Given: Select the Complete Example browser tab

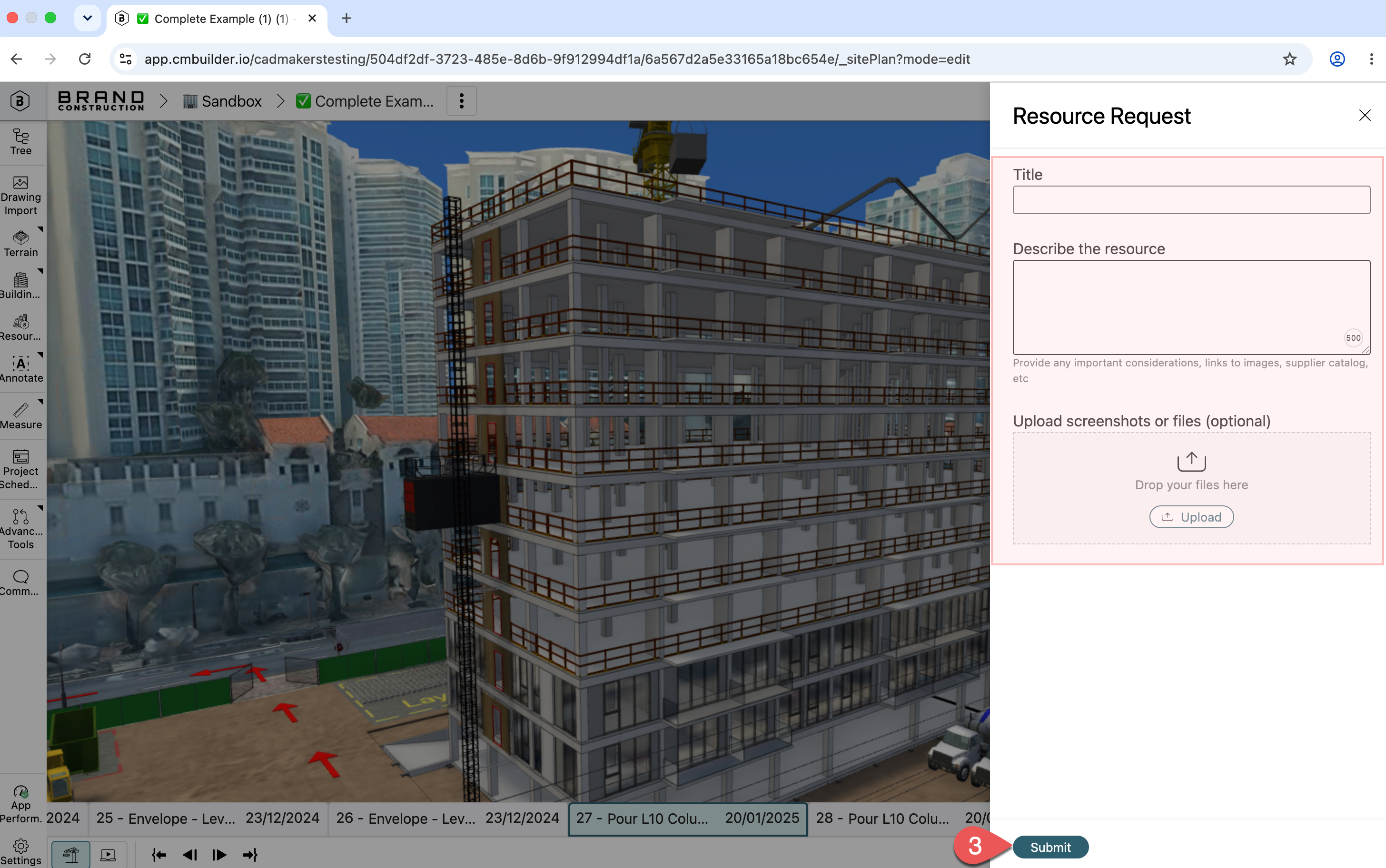Looking at the screenshot, I should click(217, 19).
